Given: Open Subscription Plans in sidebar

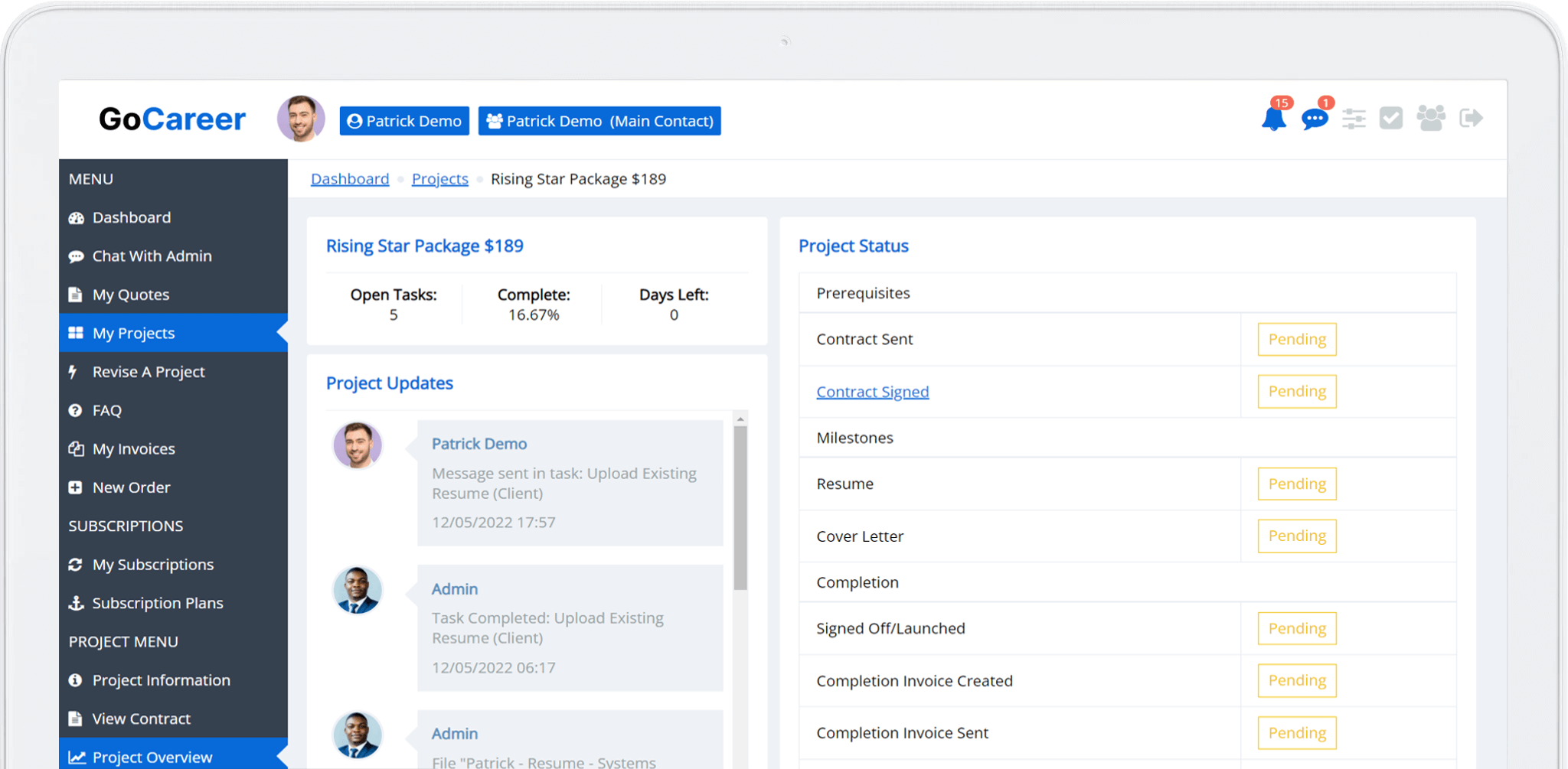Looking at the screenshot, I should [157, 603].
